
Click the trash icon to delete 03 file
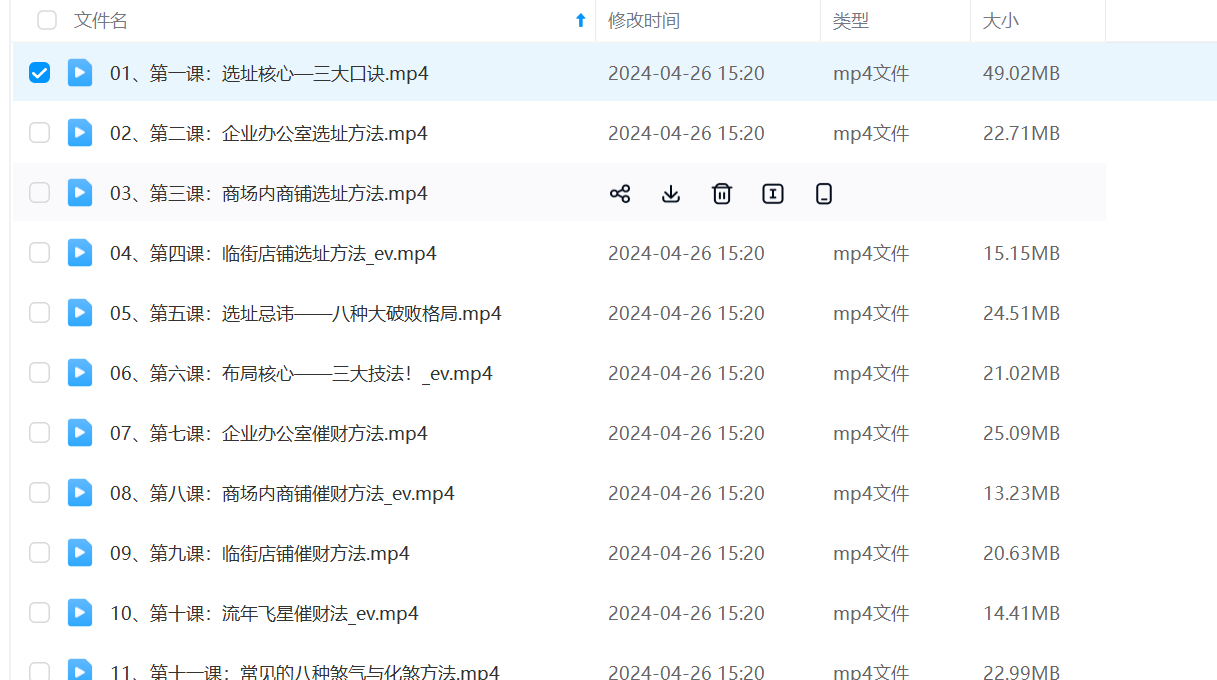click(x=722, y=194)
